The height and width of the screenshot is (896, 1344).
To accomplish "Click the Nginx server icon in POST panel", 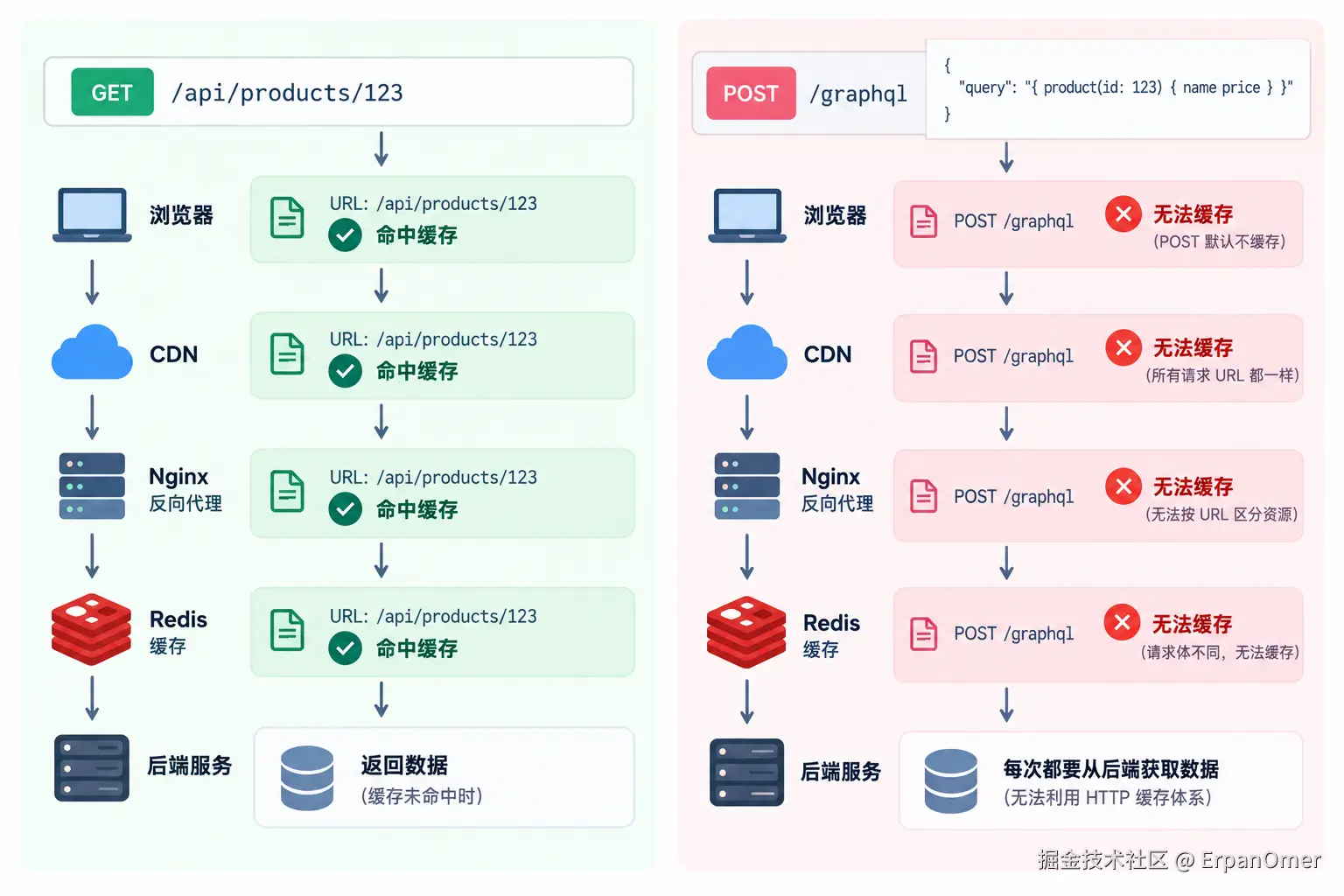I will coord(747,486).
